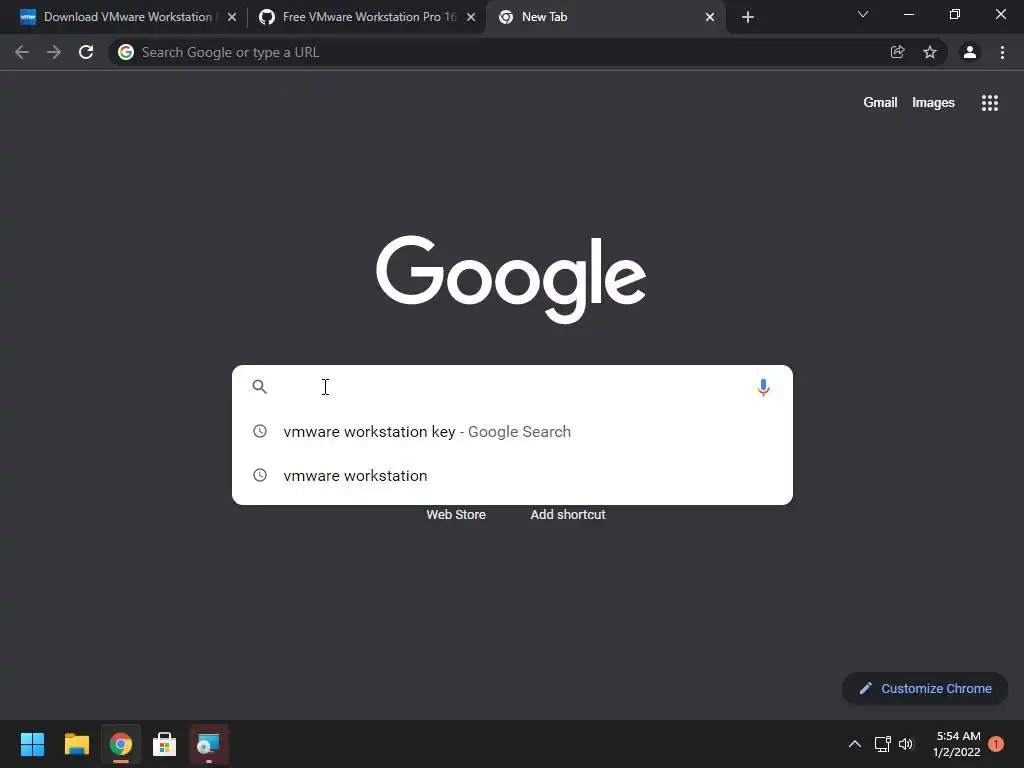The image size is (1024, 768).
Task: Choose suggestion vmware workstation key
Action: click(513, 432)
